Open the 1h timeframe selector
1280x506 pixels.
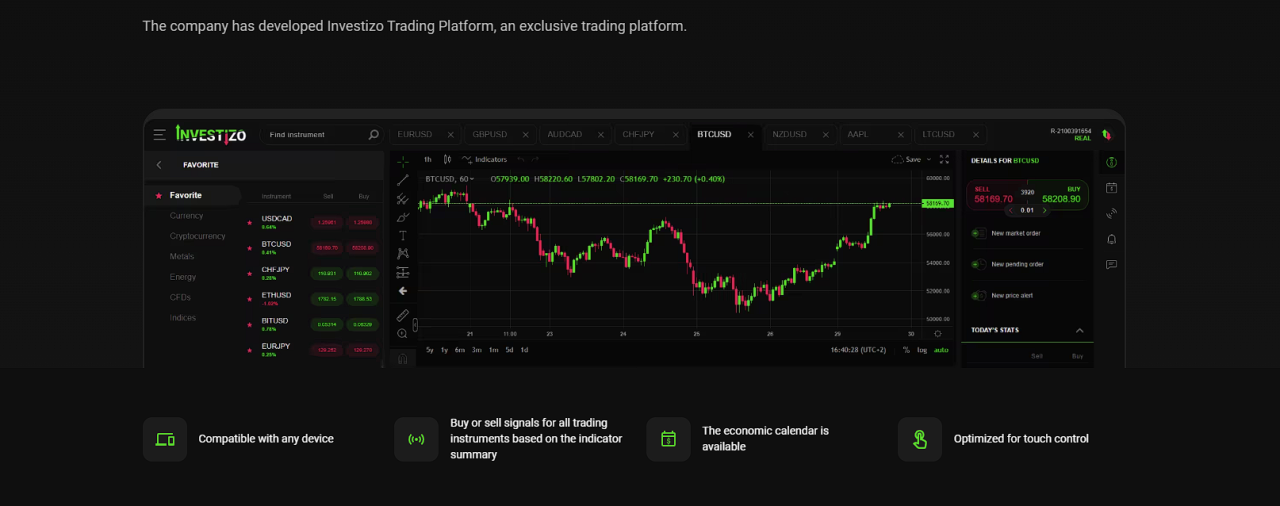pyautogui.click(x=428, y=159)
